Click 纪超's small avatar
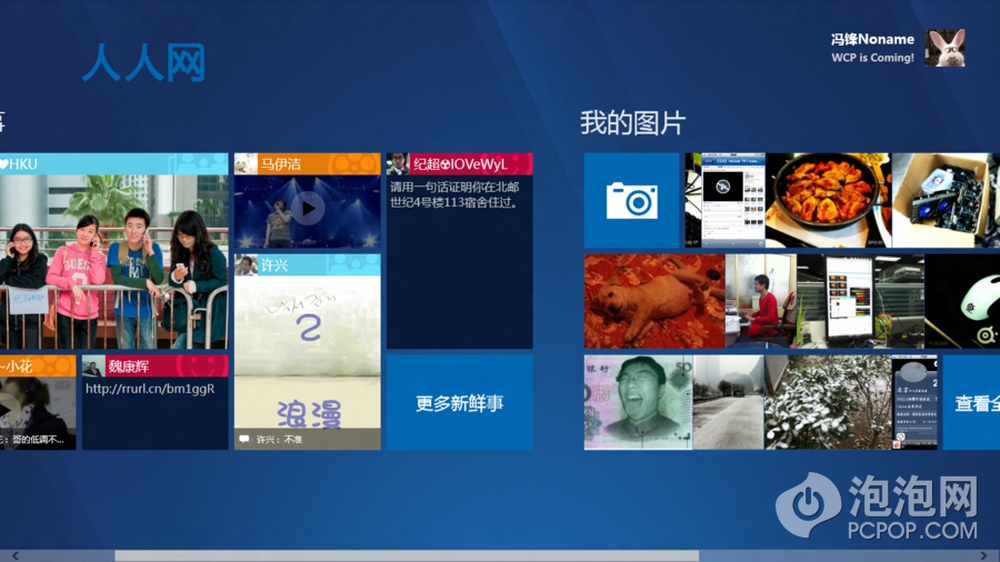Image resolution: width=1000 pixels, height=562 pixels. (398, 164)
